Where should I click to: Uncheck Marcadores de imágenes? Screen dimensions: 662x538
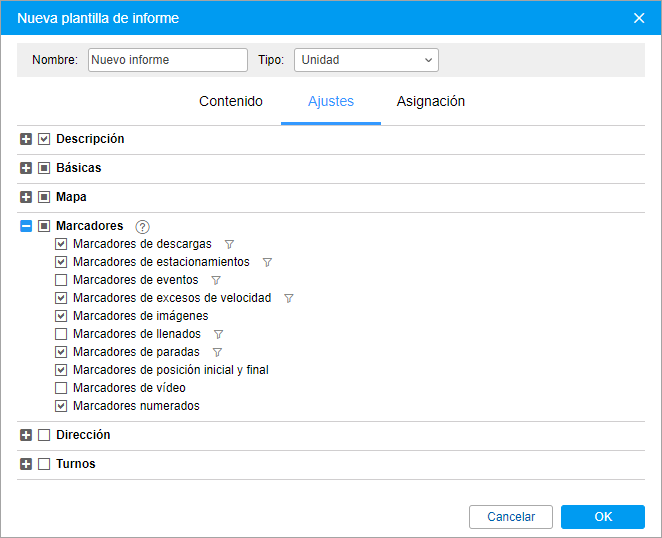point(61,316)
